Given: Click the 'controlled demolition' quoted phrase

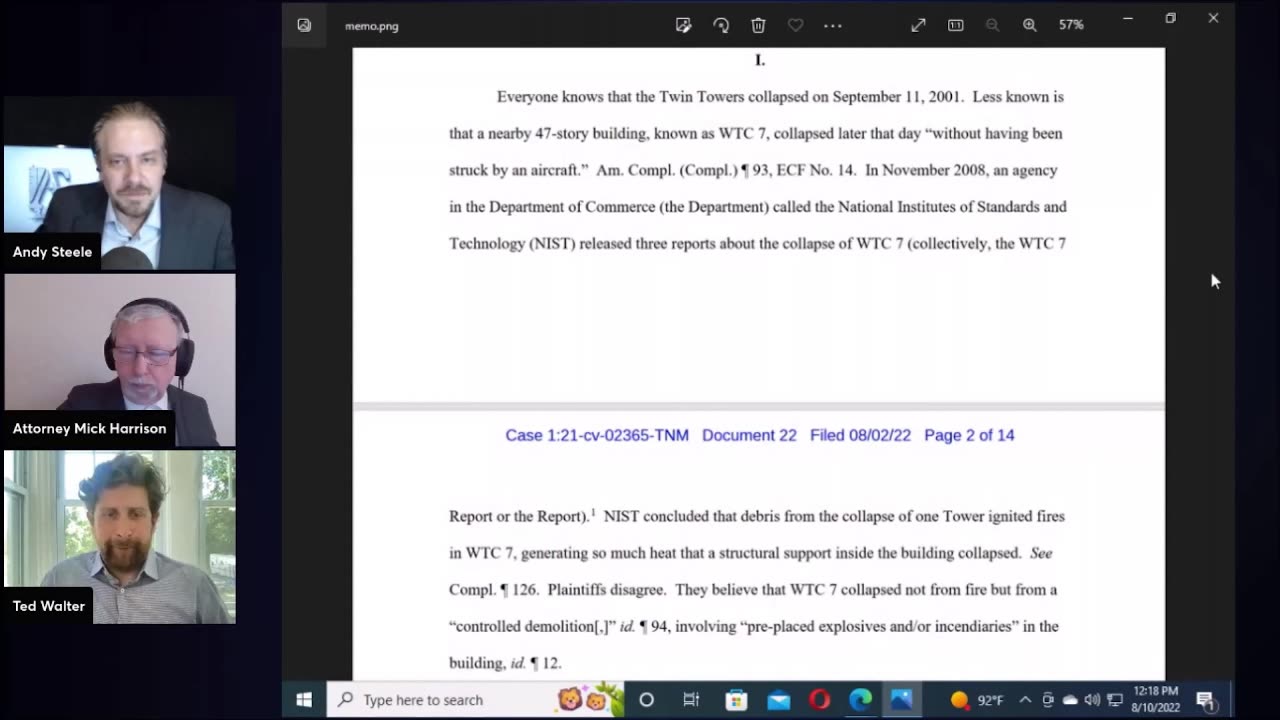Looking at the screenshot, I should (x=532, y=626).
